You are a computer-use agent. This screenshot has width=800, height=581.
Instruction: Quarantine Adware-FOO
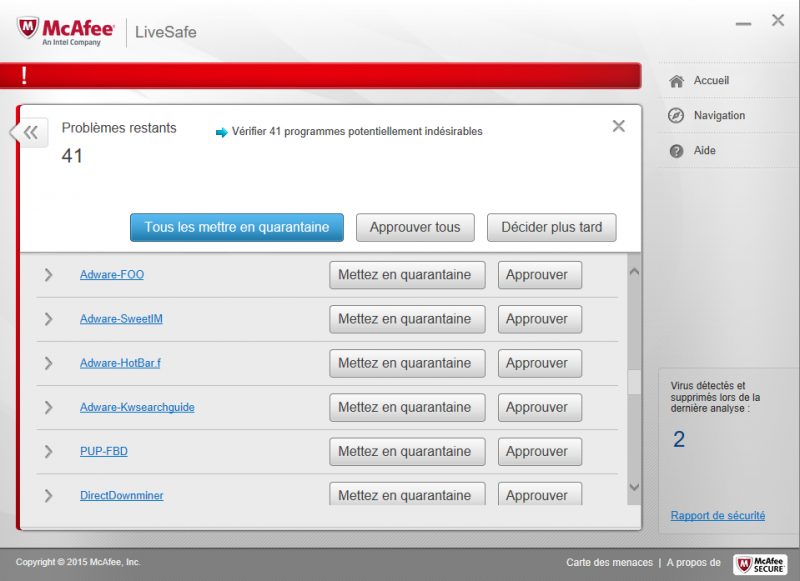[x=407, y=275]
